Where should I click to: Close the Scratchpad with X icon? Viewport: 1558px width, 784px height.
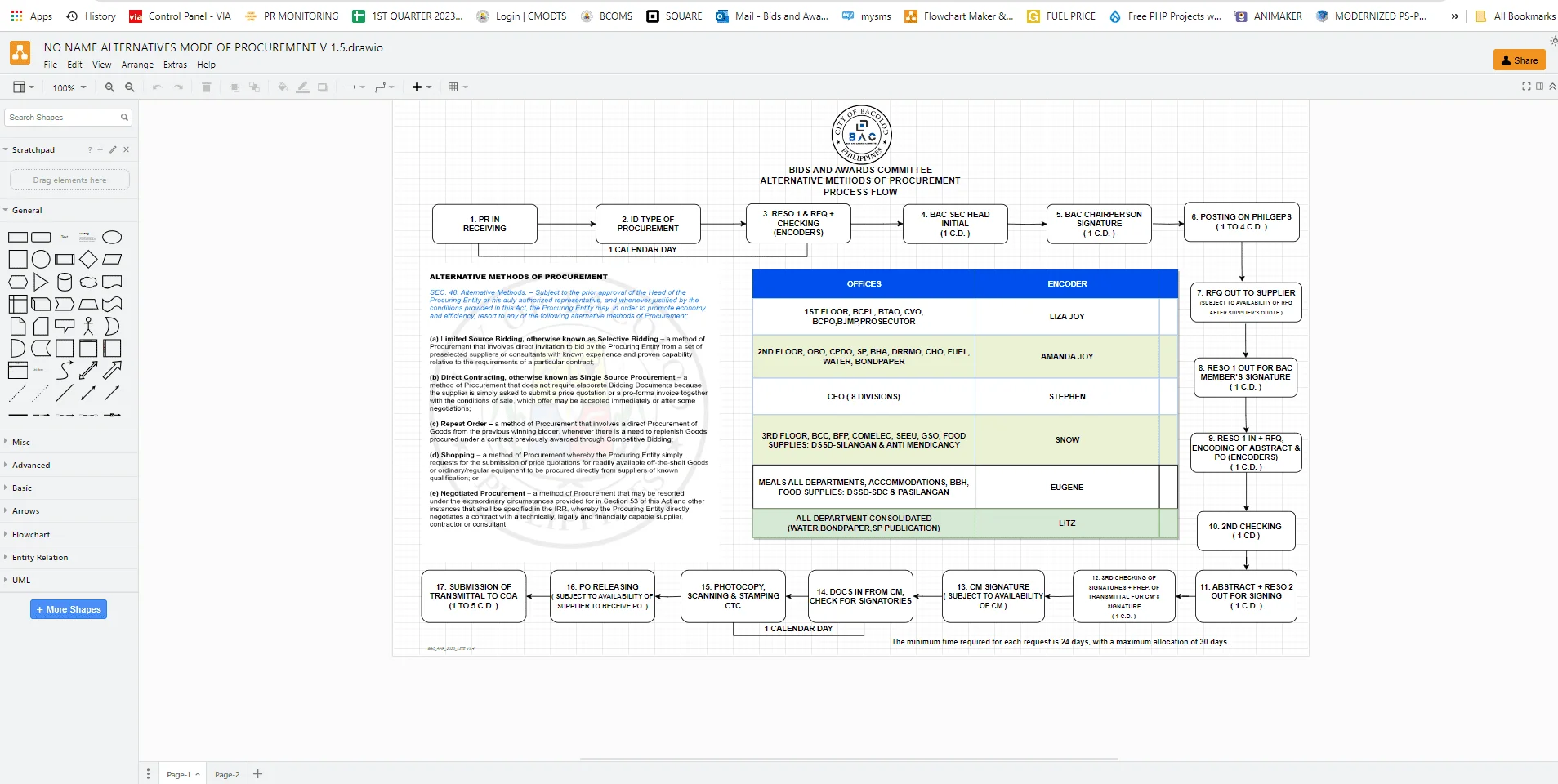[126, 150]
